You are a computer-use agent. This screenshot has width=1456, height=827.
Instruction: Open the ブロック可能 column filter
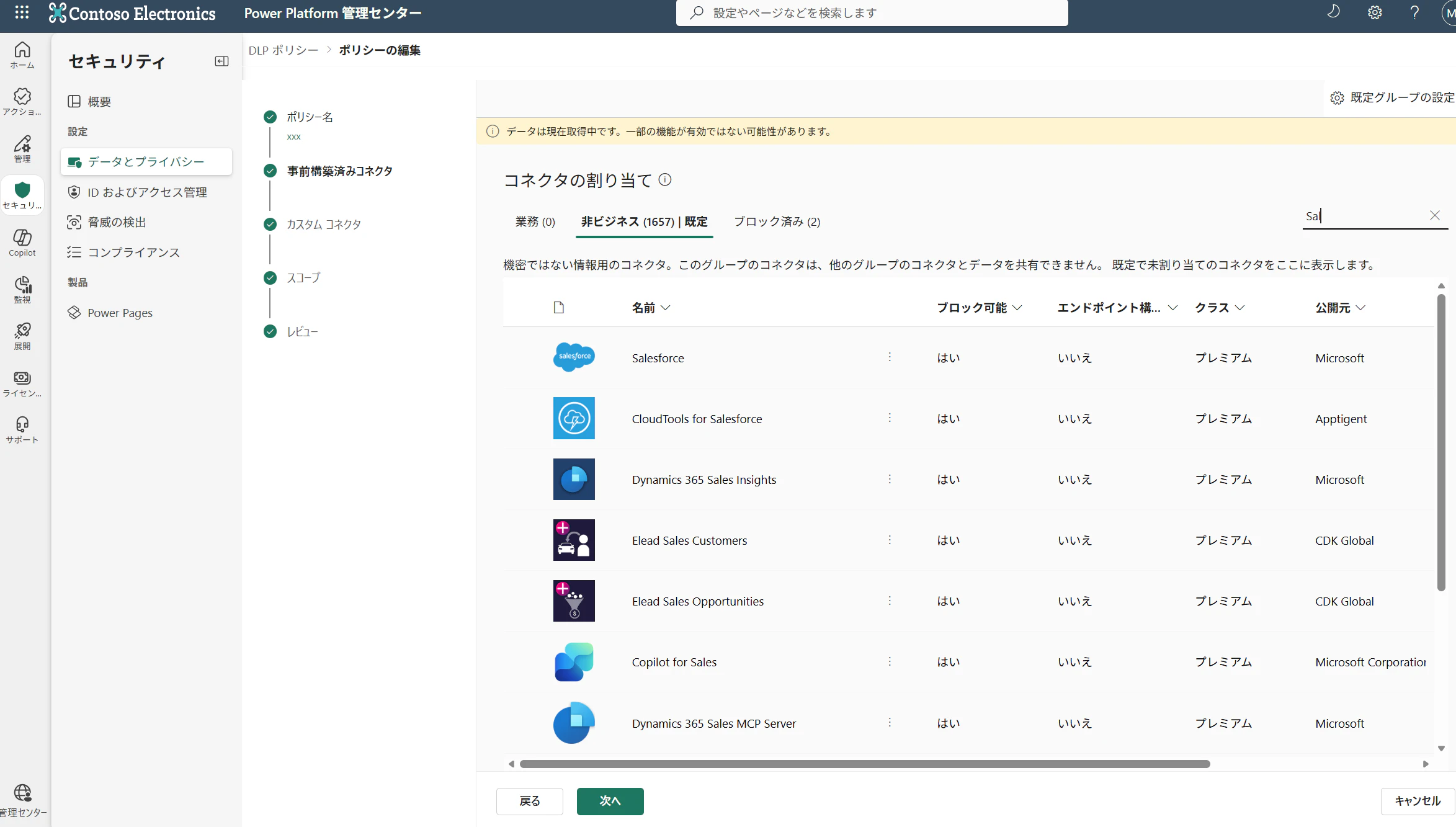coord(980,308)
